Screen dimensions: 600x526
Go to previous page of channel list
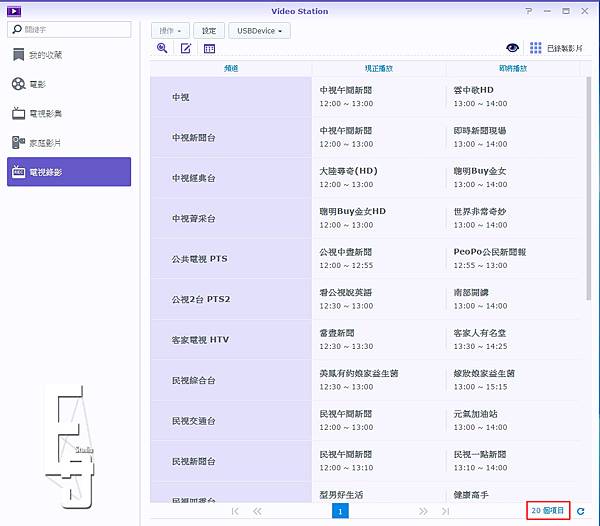pyautogui.click(x=257, y=511)
